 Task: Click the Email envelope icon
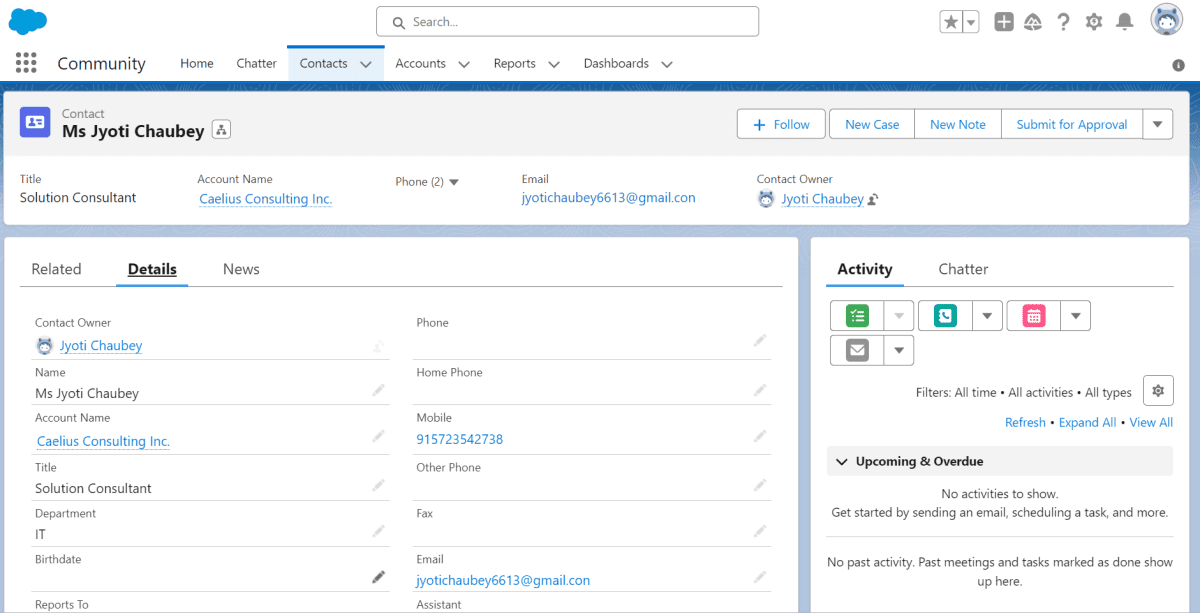click(857, 350)
